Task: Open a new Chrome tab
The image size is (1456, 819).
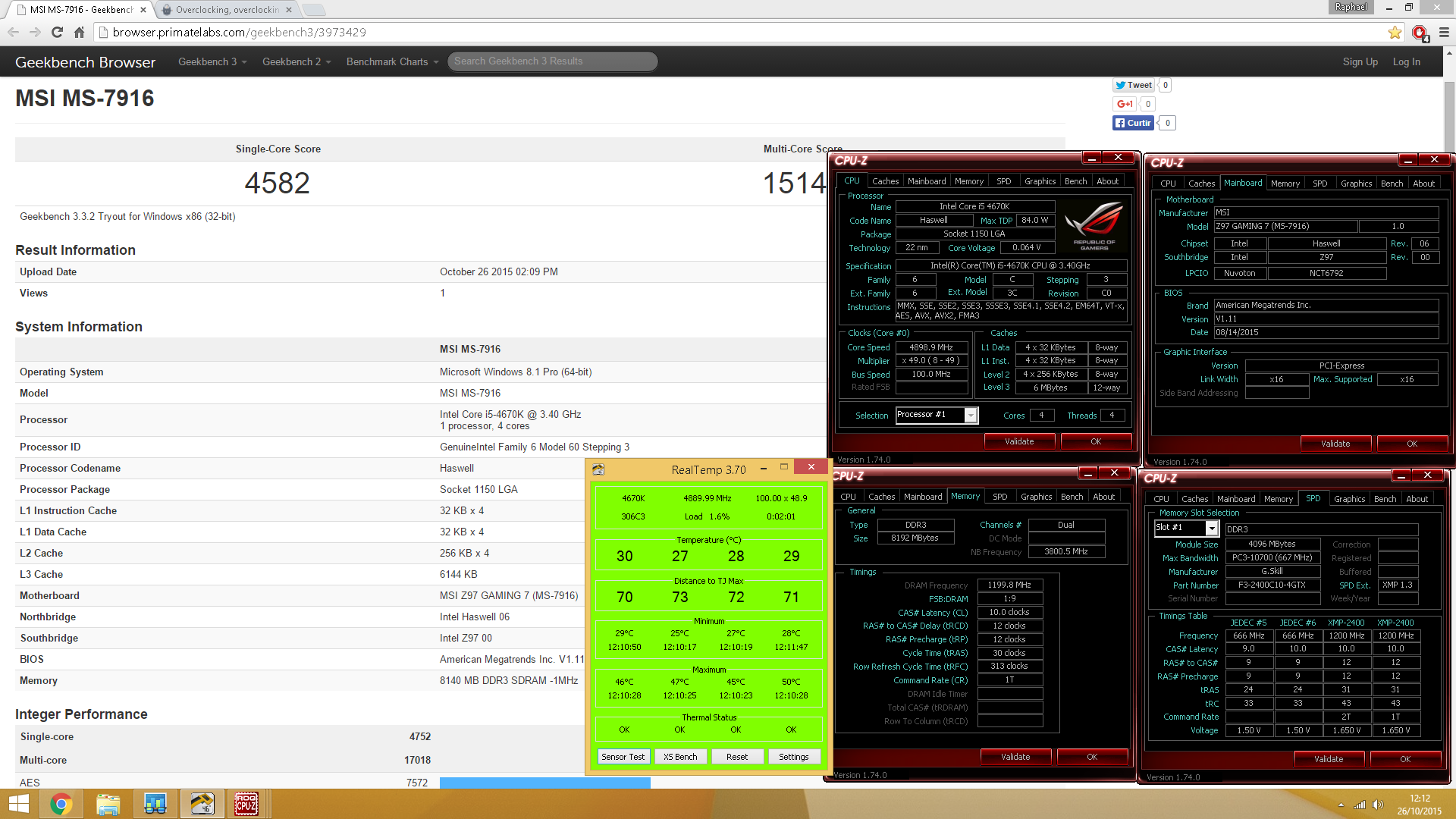Action: click(313, 10)
